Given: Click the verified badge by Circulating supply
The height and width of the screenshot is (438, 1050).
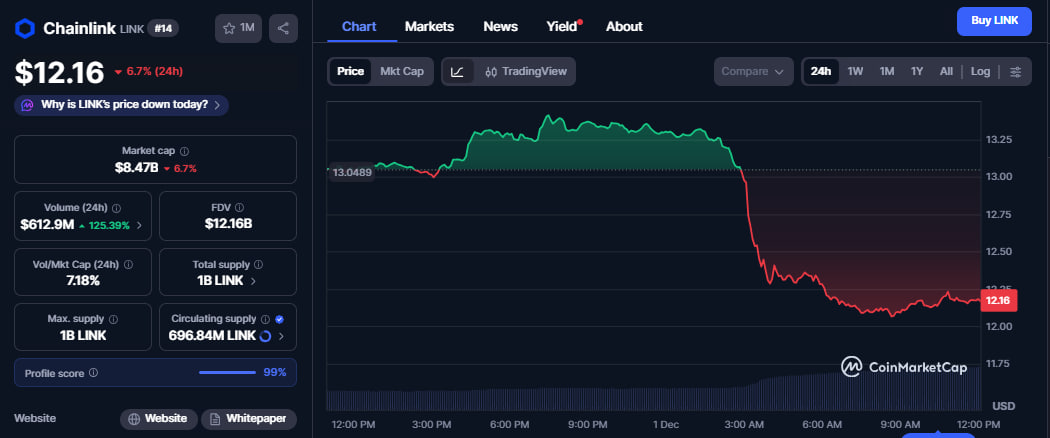Looking at the screenshot, I should point(279,319).
